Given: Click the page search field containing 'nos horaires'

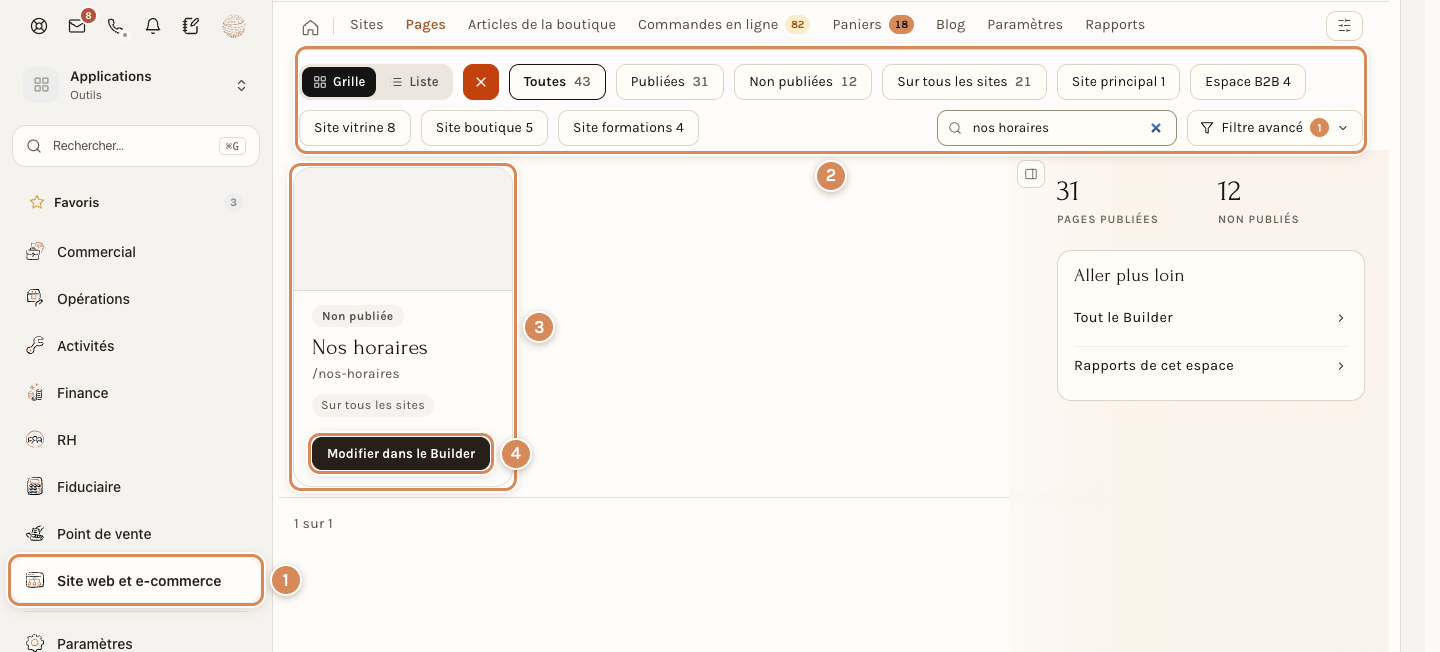Looking at the screenshot, I should (1056, 128).
